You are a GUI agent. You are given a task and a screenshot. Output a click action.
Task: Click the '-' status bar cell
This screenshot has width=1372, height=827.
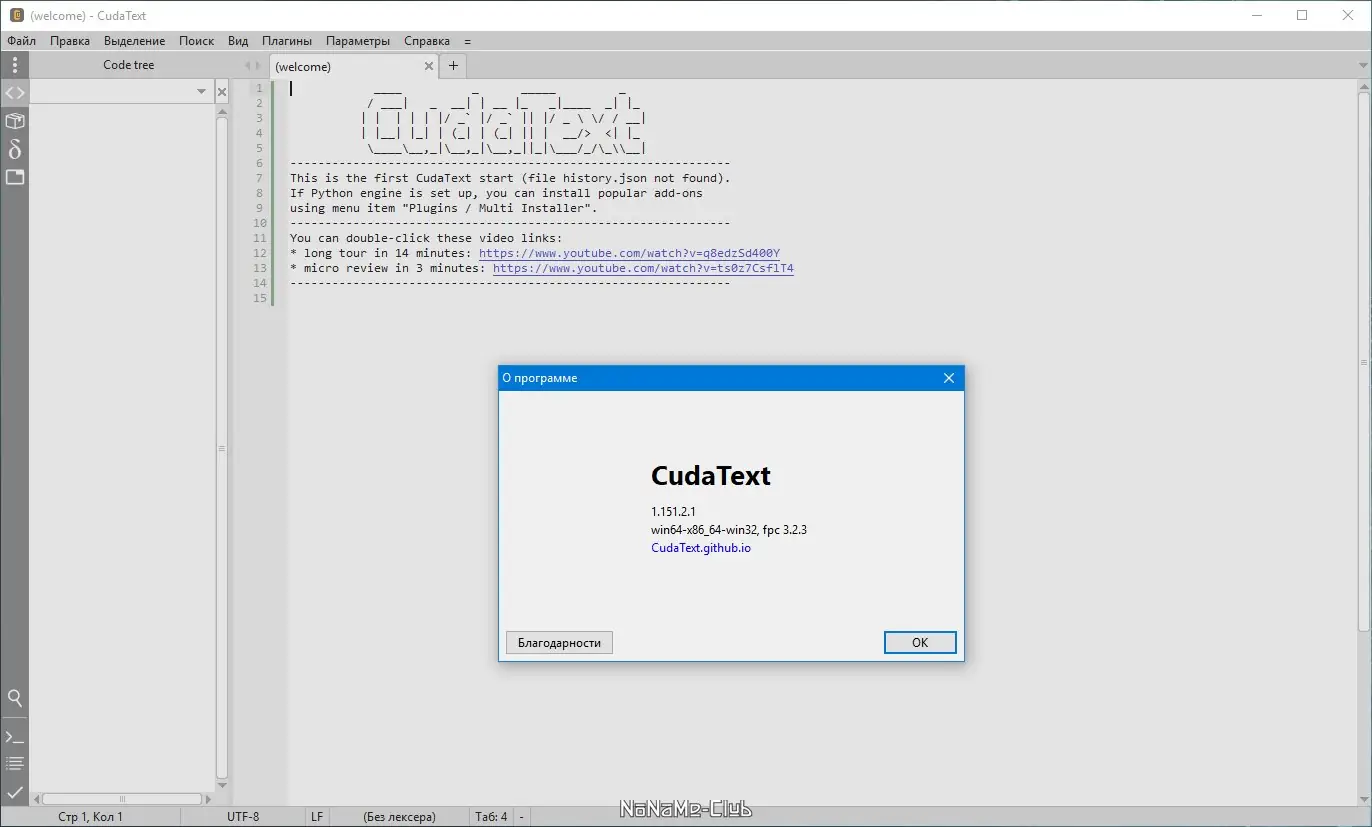(x=521, y=817)
